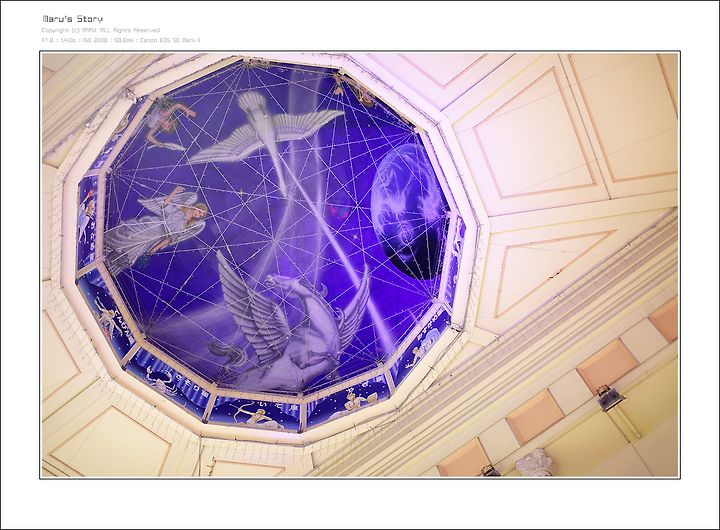Click the "Maru's Story" title text
The height and width of the screenshot is (530, 720).
(x=73, y=19)
